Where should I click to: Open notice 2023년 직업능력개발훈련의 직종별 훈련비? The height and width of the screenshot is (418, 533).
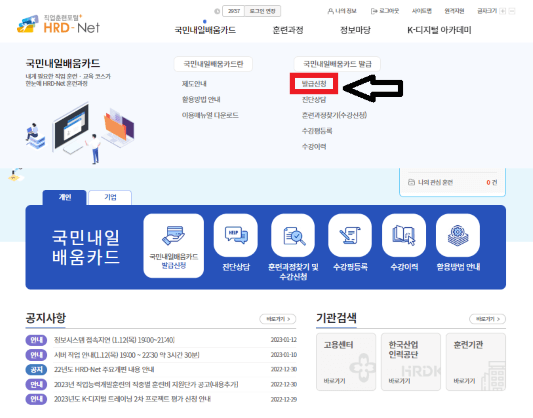[x=146, y=384]
